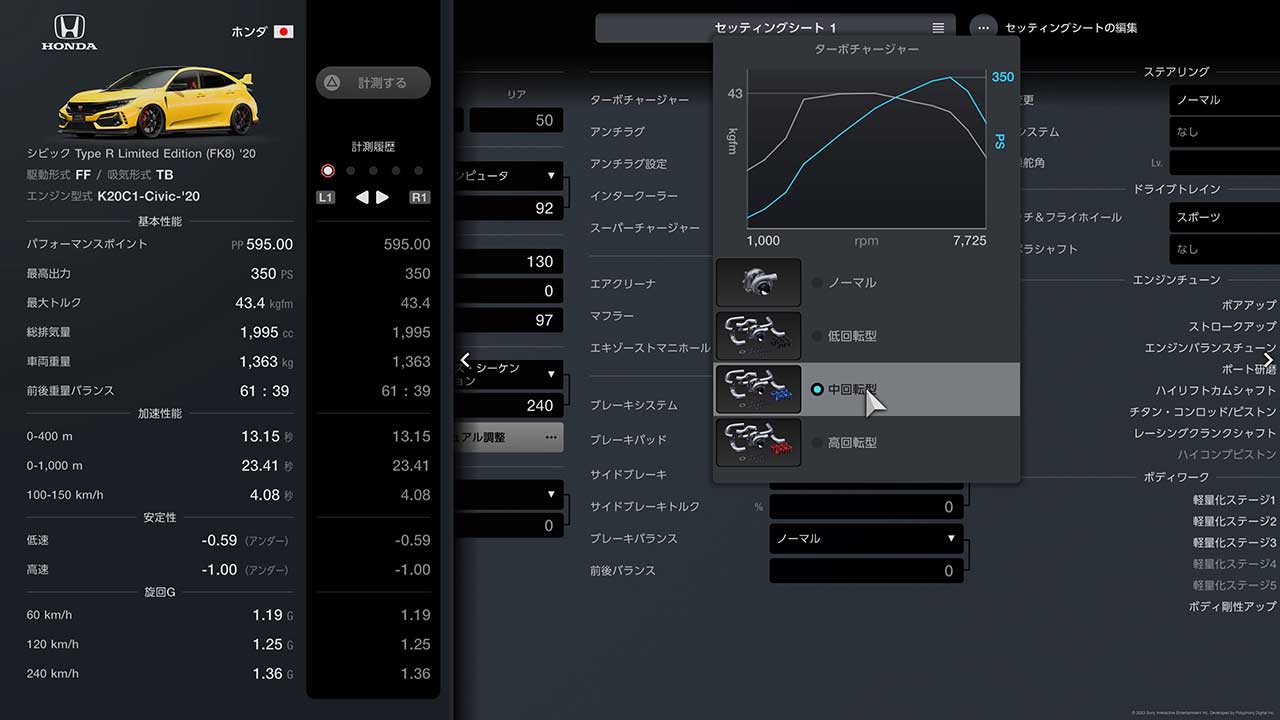1280x720 pixels.
Task: Click the low-rpm turbo kit thumbnail
Action: [x=758, y=336]
